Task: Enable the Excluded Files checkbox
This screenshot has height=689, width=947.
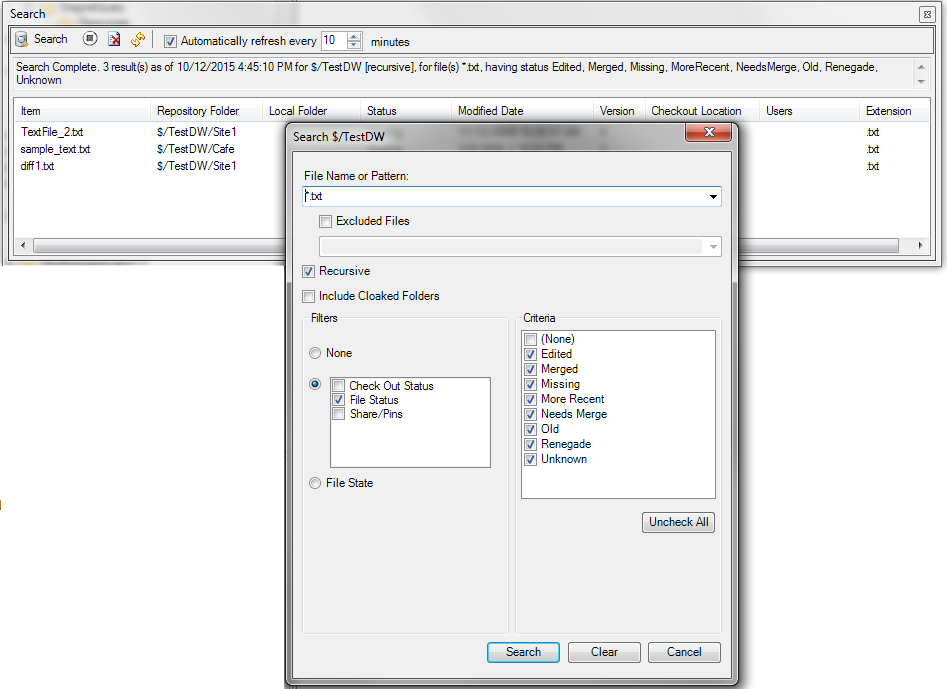Action: pos(326,222)
